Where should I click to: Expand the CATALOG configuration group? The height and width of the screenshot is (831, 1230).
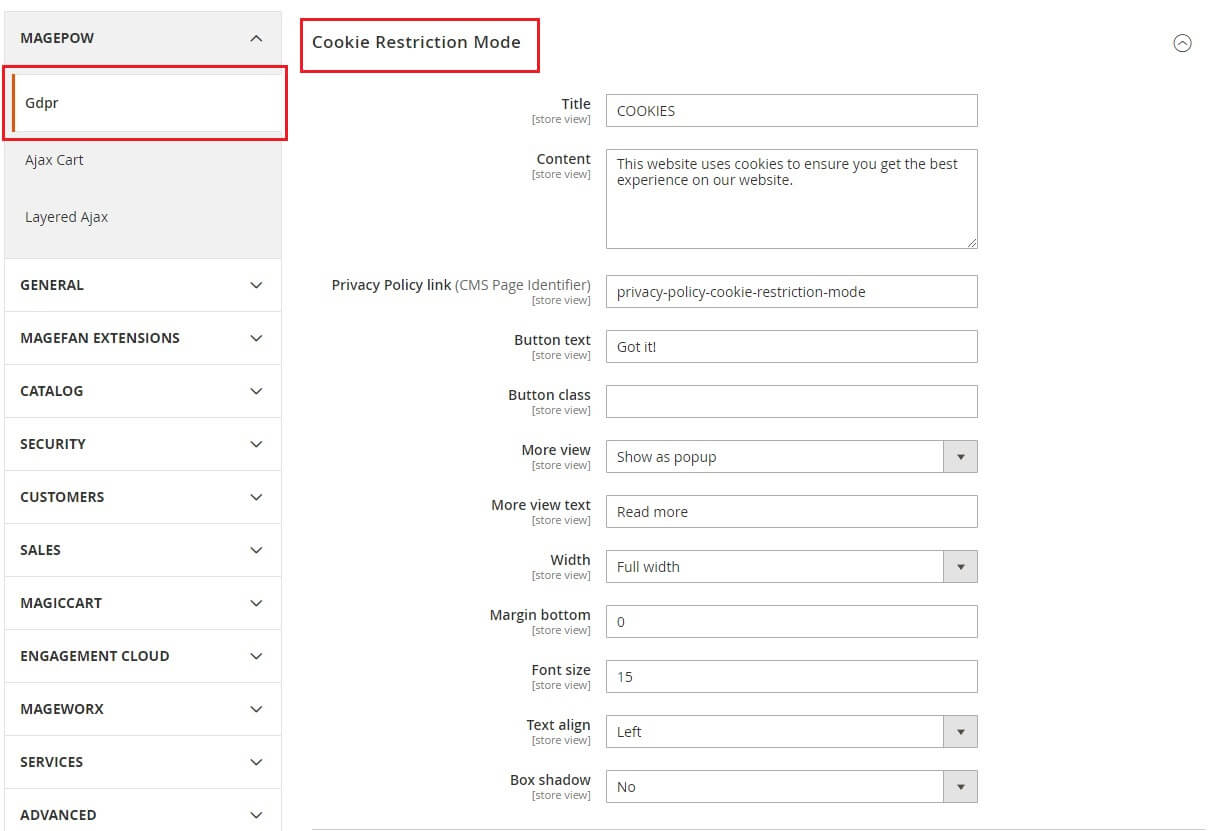click(142, 391)
